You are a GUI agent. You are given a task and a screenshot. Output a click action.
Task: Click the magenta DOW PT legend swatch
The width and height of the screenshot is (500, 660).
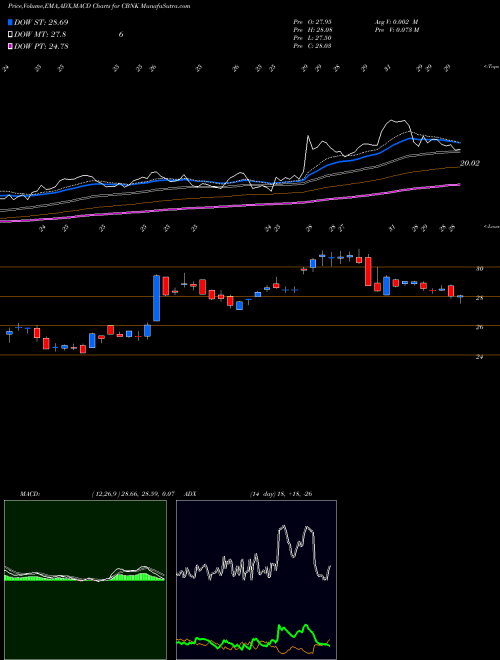(10, 46)
